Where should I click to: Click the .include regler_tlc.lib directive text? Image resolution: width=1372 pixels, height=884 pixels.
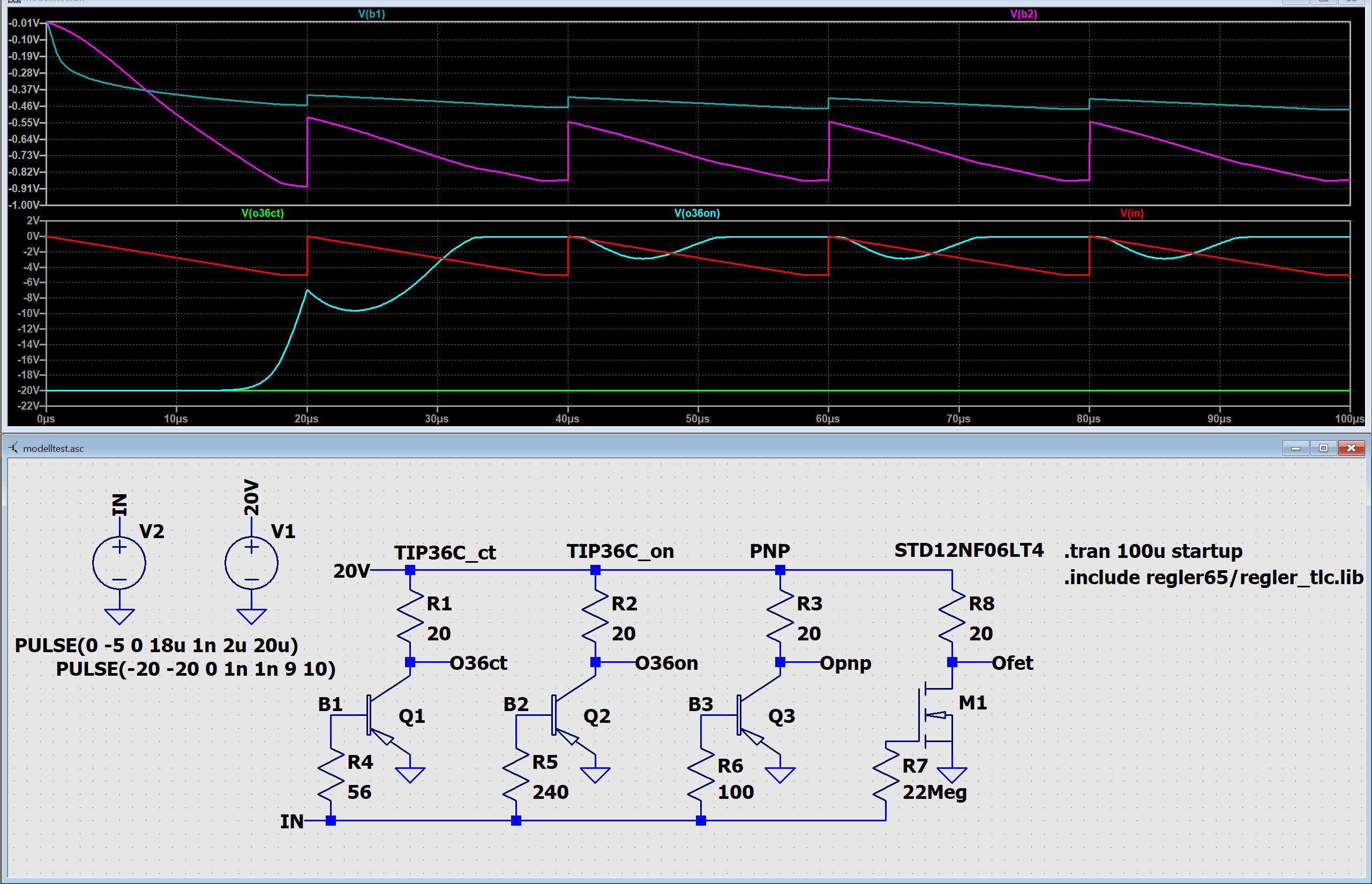(x=1213, y=577)
